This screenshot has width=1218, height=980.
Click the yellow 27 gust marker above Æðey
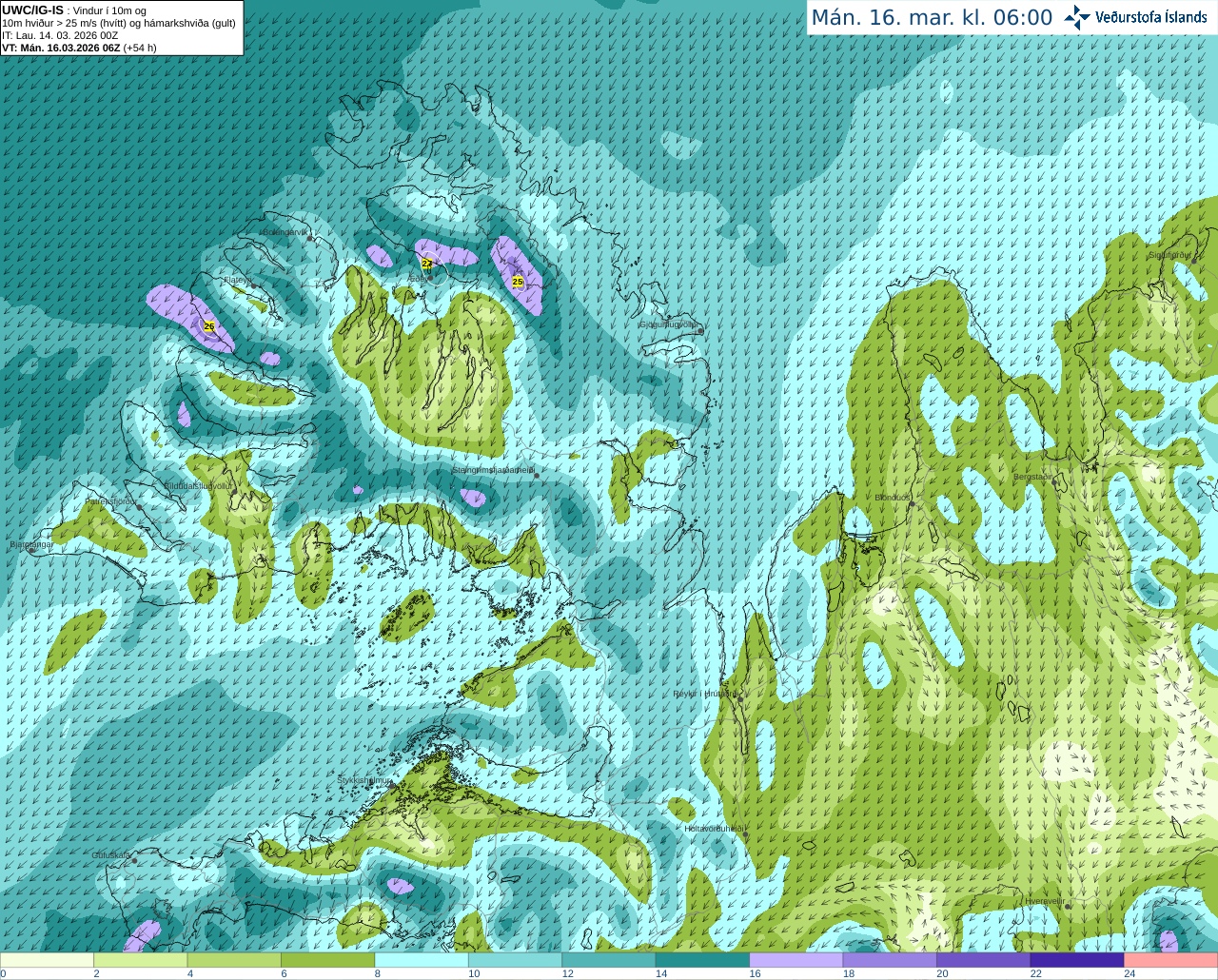(x=427, y=264)
